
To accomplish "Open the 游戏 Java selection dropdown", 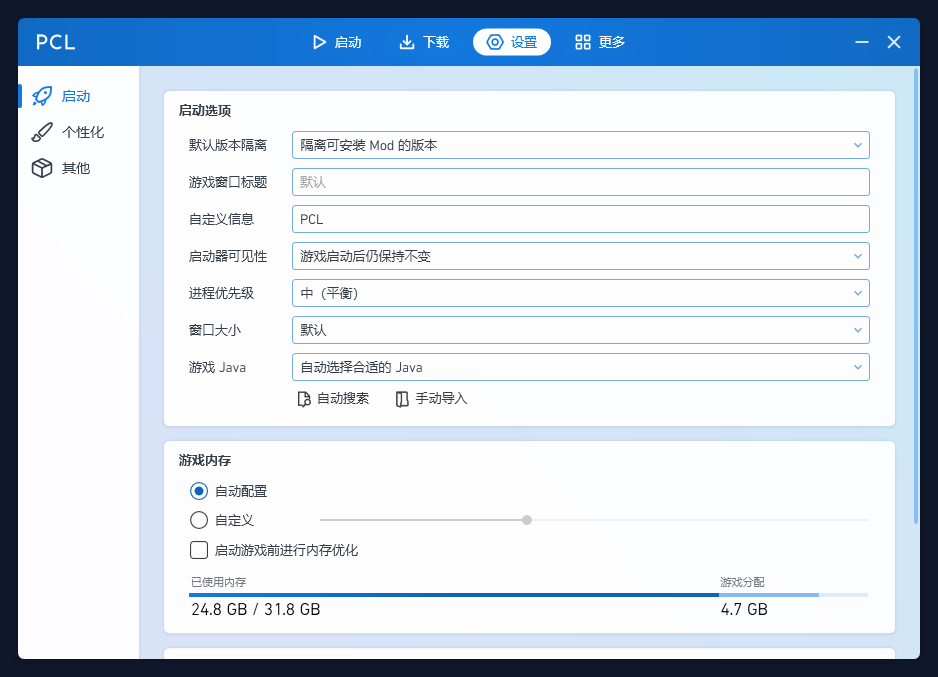I will [x=580, y=367].
